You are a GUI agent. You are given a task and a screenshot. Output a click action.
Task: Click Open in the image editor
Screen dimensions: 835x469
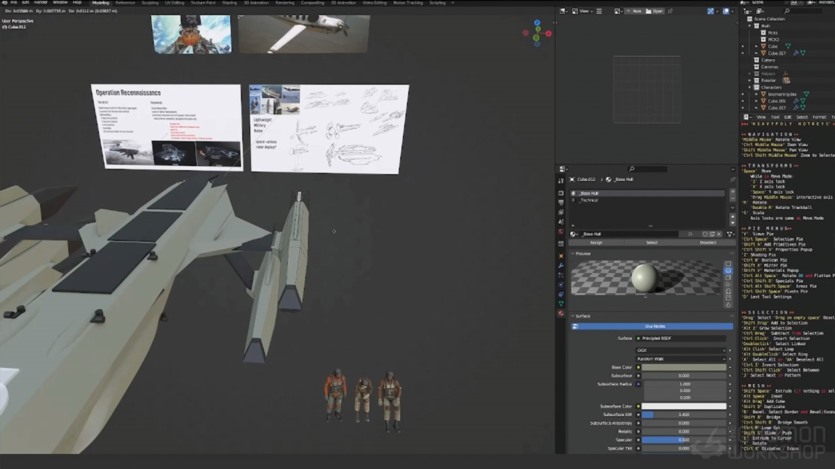coord(654,11)
